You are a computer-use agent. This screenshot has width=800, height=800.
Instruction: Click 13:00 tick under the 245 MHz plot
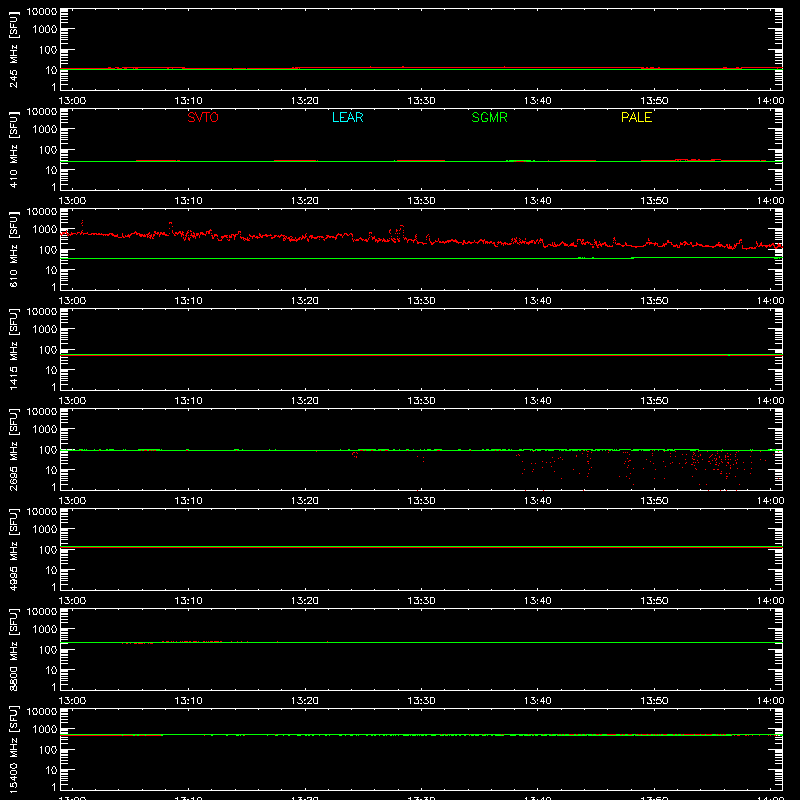point(72,101)
